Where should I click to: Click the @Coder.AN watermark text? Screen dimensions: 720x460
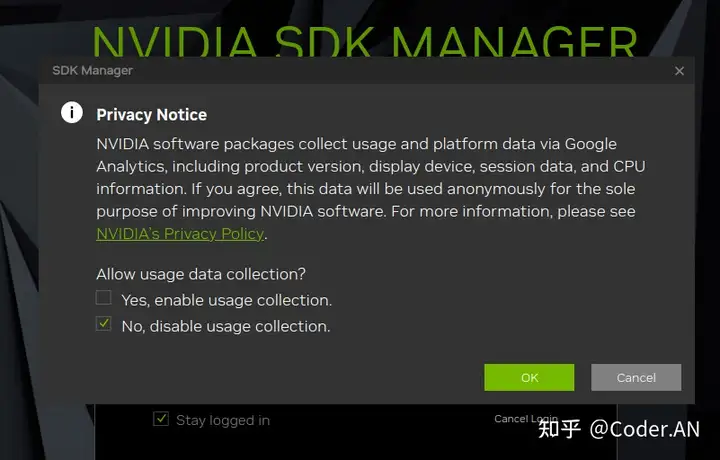[x=644, y=429]
